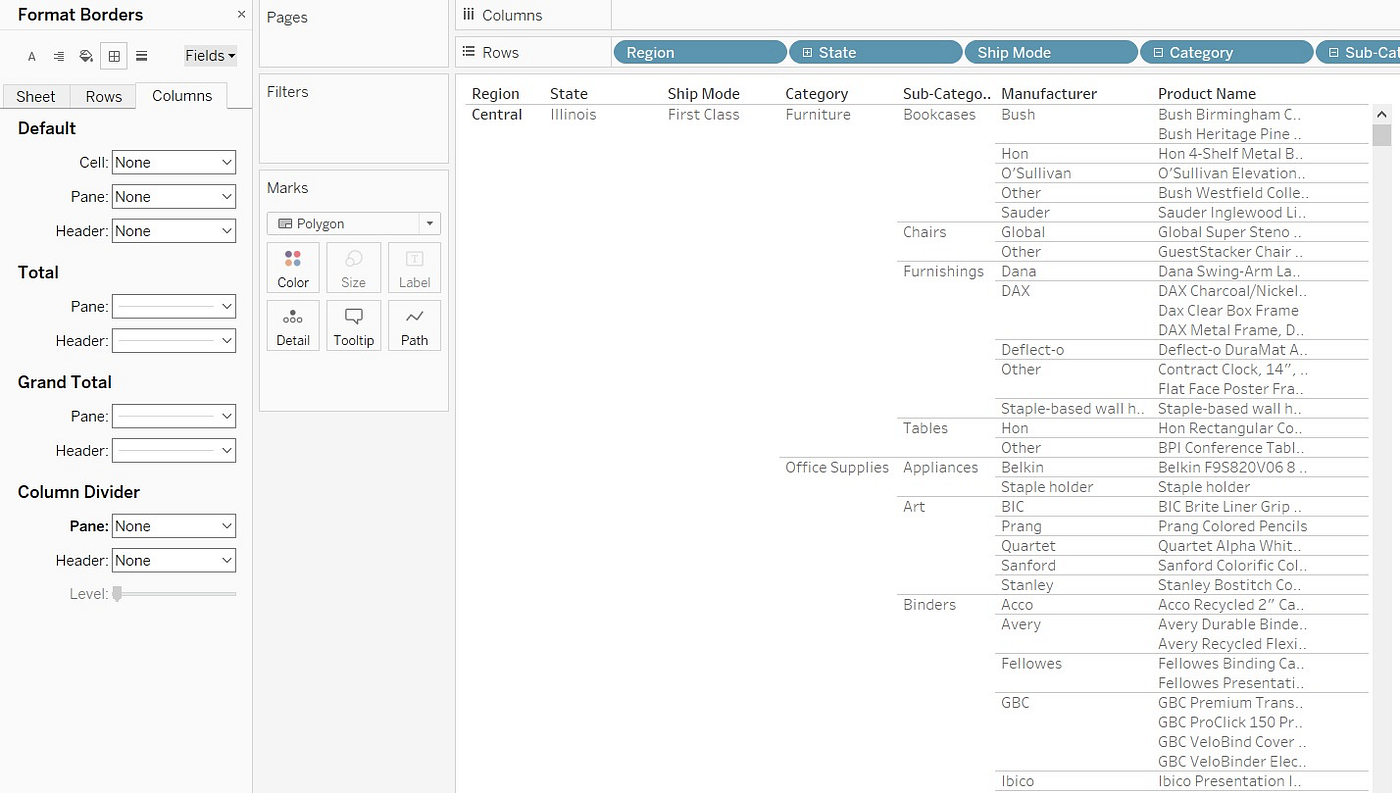Open the Polygon mark type dropdown
The height and width of the screenshot is (793, 1400).
[354, 224]
